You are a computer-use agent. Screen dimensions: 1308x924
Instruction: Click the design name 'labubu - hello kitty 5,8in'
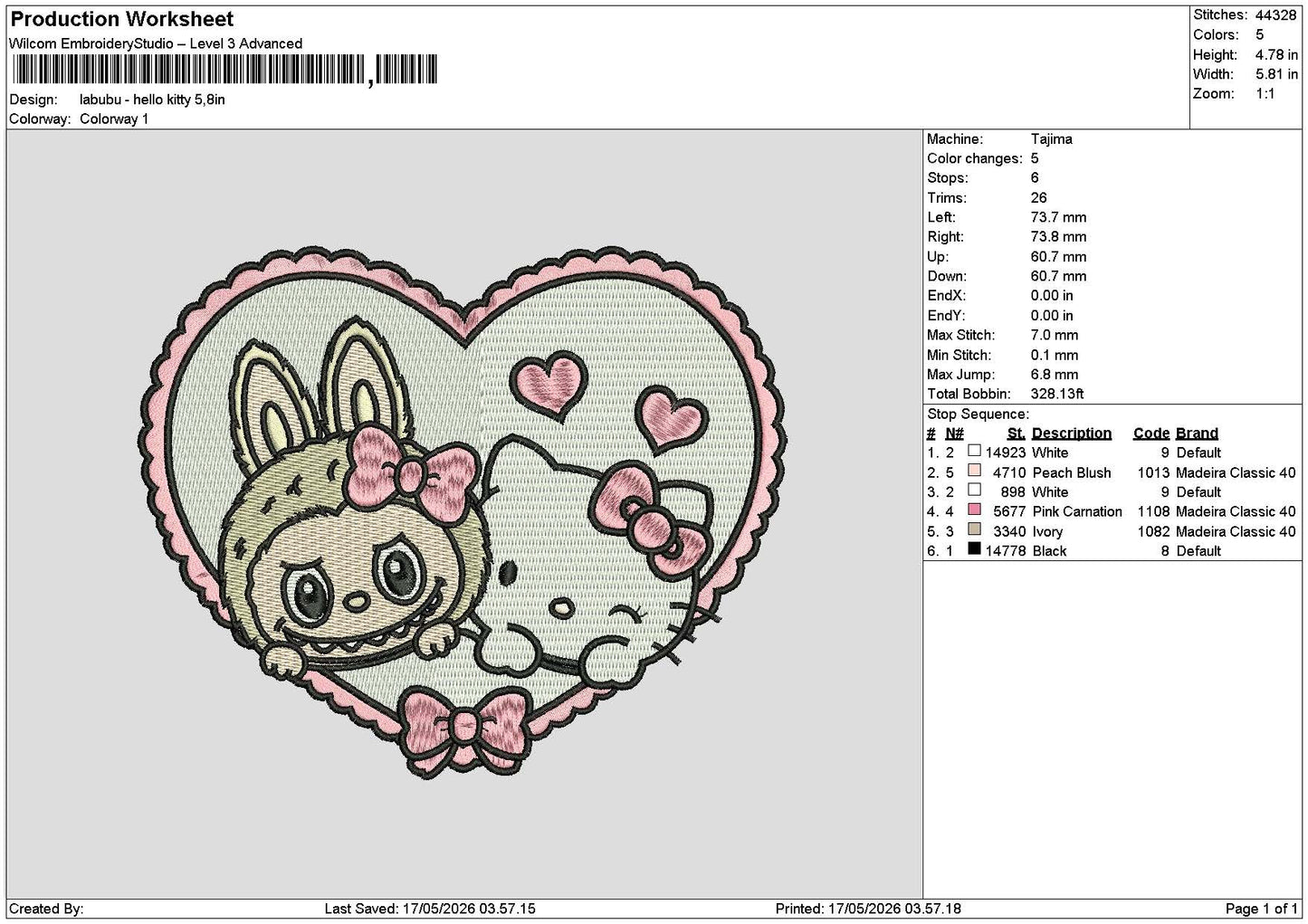(152, 100)
